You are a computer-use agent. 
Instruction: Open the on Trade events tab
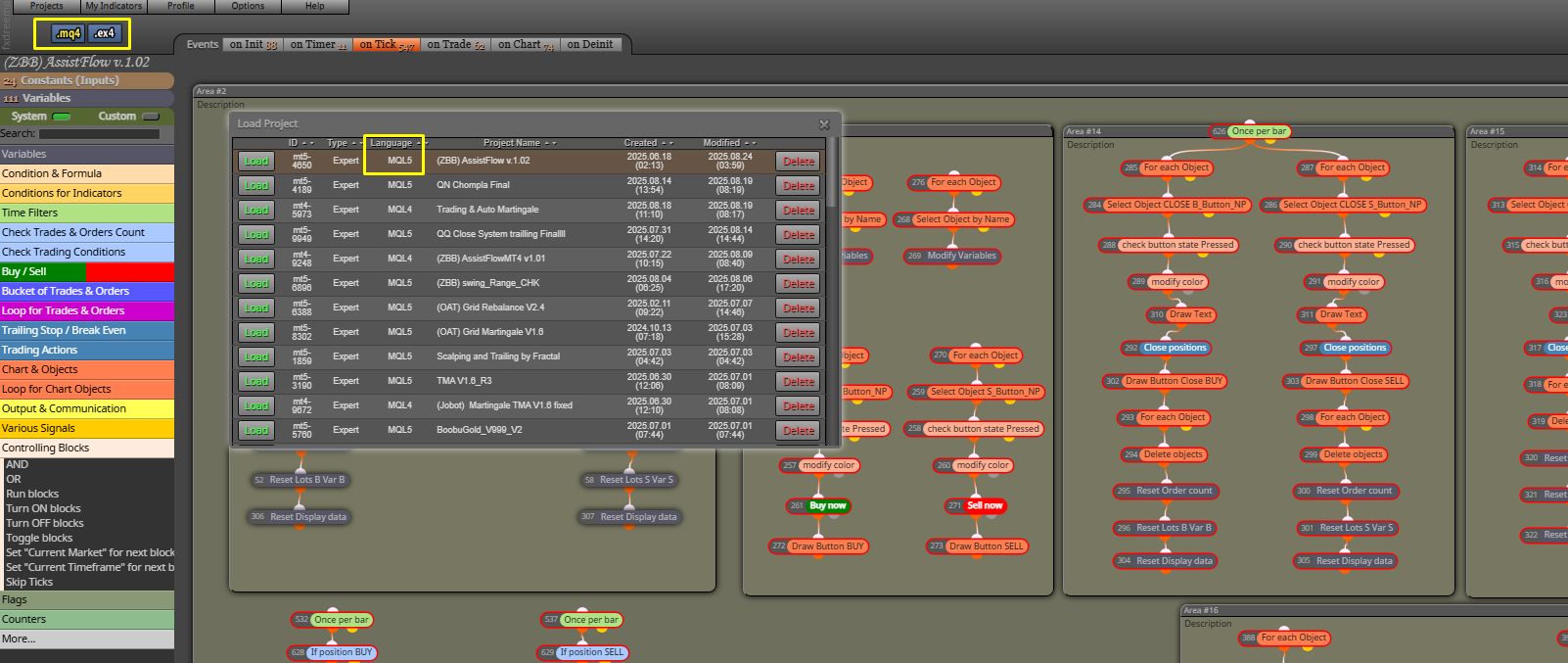[x=455, y=44]
